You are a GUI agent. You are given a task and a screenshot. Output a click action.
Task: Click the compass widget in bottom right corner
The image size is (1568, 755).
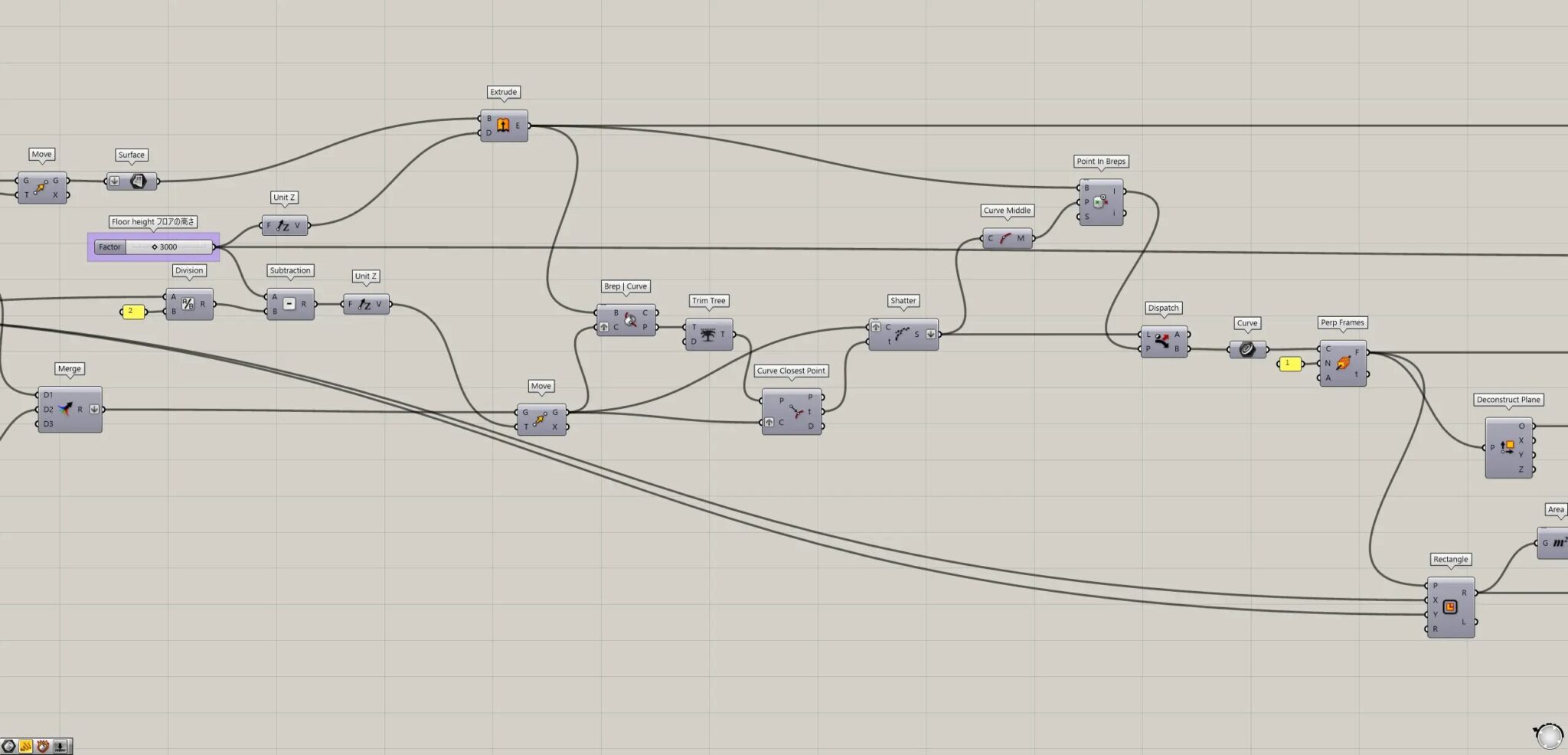(x=1549, y=735)
